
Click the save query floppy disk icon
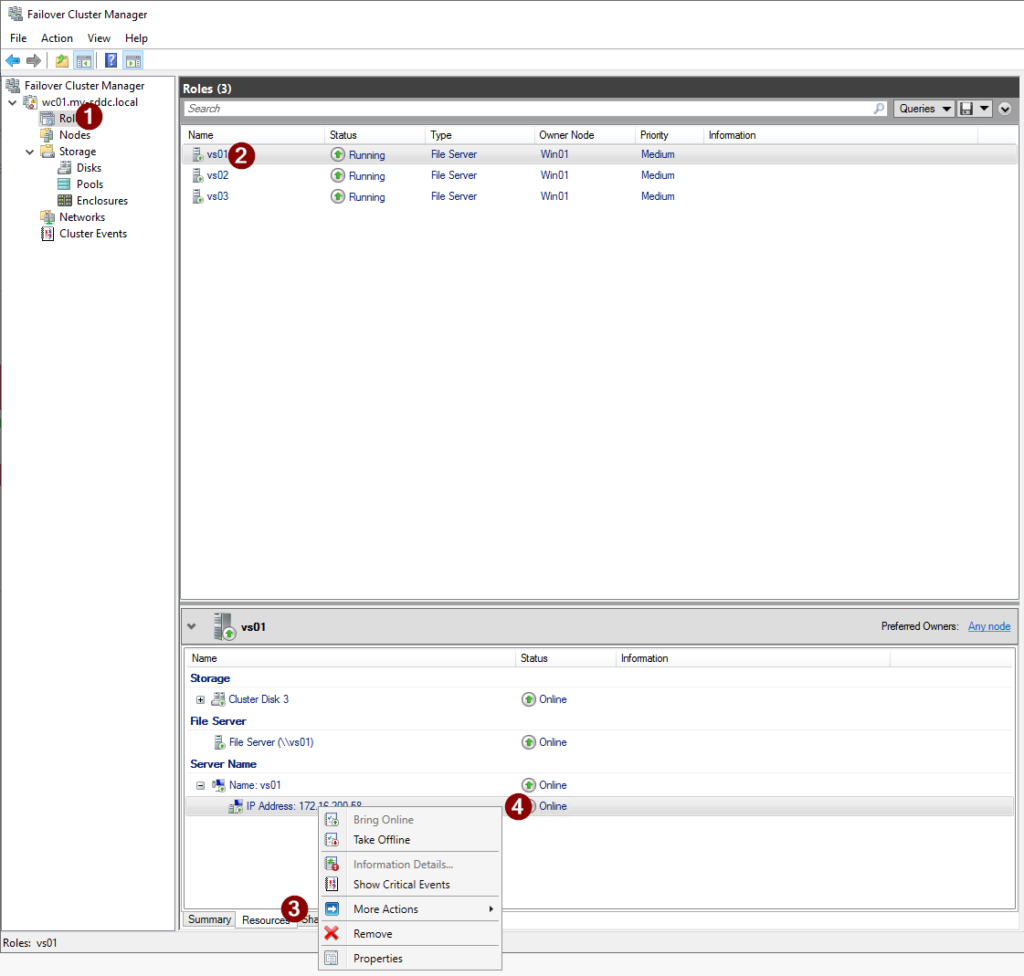(x=967, y=108)
